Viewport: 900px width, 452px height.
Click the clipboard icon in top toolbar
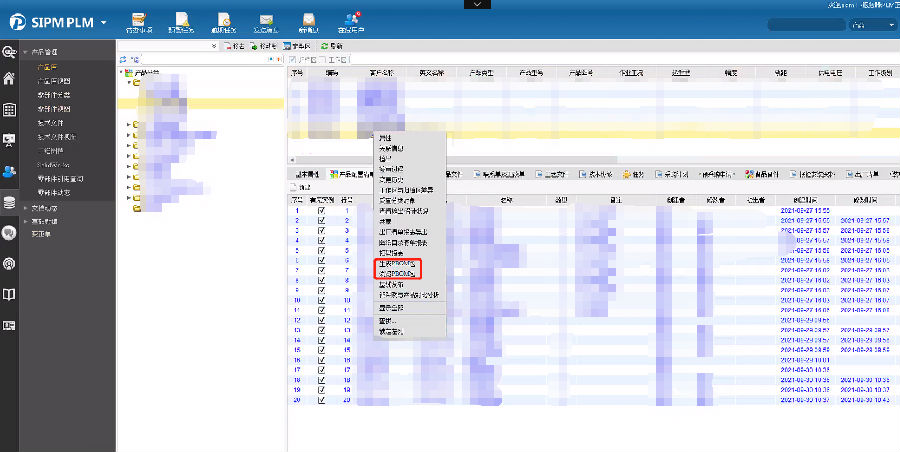[x=139, y=19]
